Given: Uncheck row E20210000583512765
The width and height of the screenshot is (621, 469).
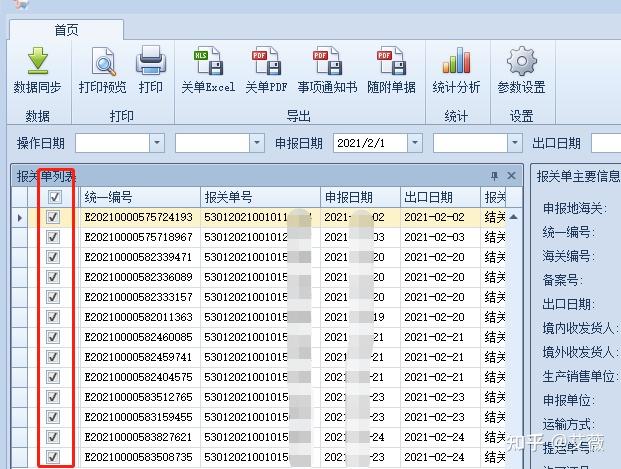Looking at the screenshot, I should pos(53,397).
